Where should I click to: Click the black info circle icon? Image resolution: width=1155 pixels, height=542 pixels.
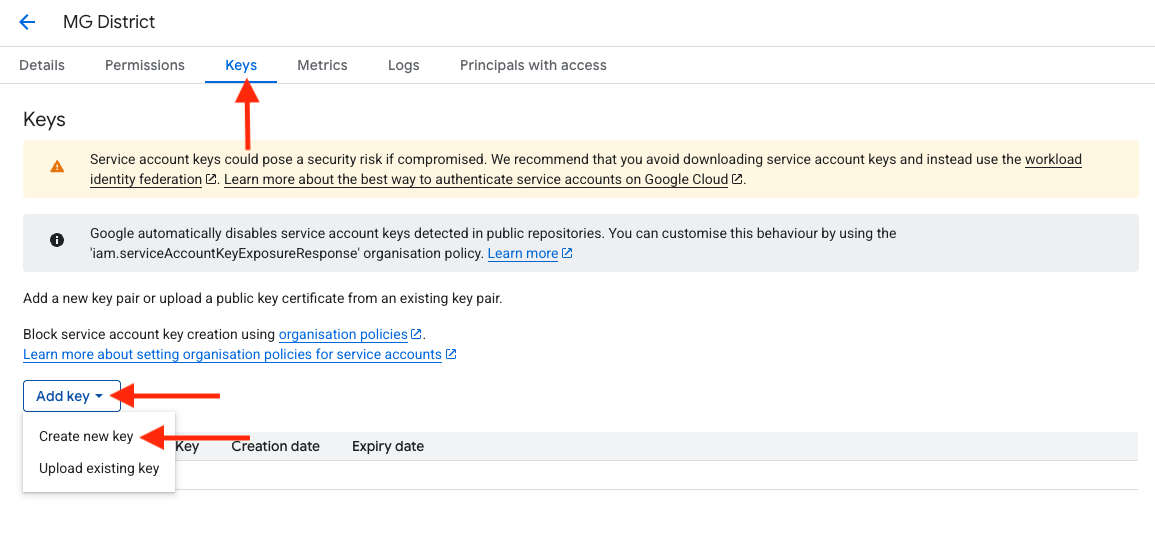[x=57, y=241]
